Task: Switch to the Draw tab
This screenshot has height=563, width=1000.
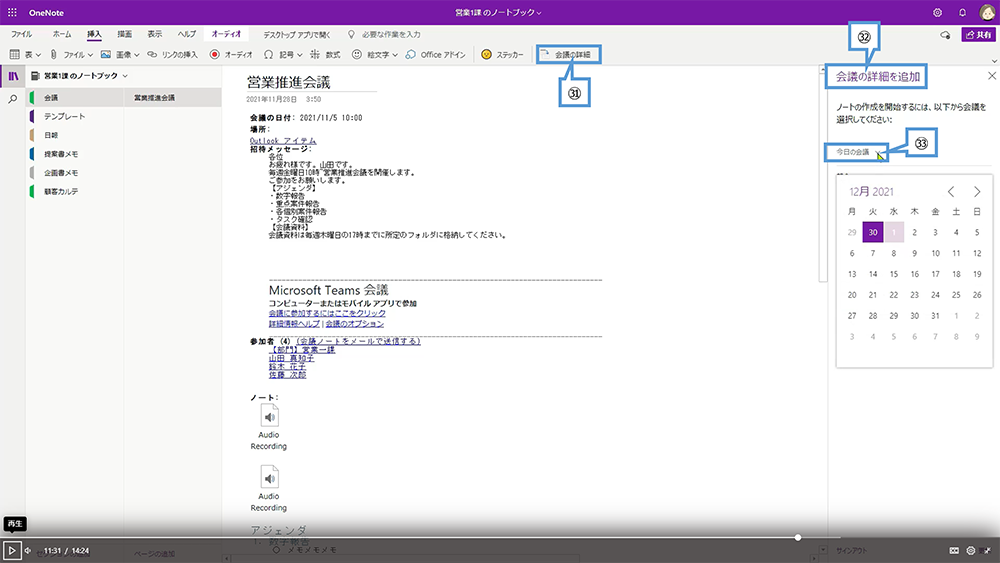Action: [125, 34]
